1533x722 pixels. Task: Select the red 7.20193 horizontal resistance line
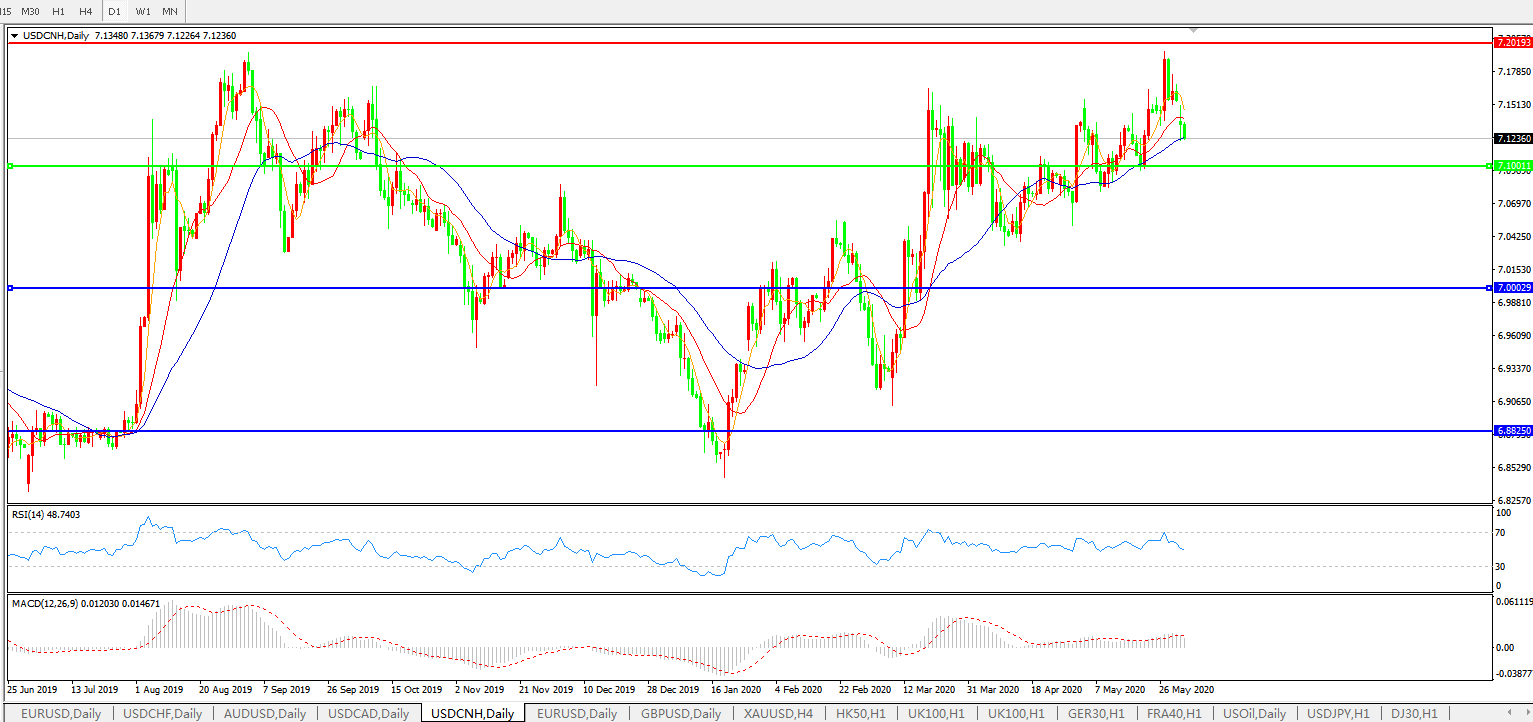[700, 43]
